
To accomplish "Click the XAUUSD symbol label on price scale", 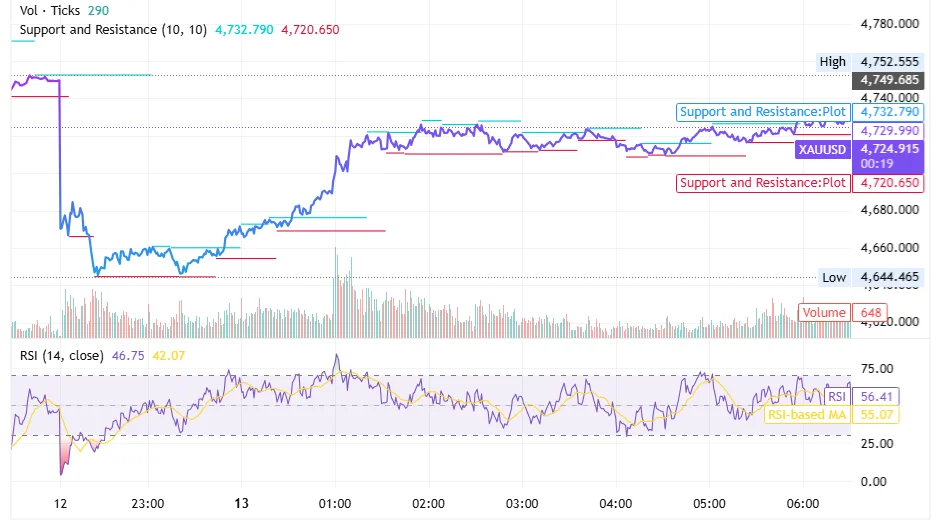I will point(822,149).
